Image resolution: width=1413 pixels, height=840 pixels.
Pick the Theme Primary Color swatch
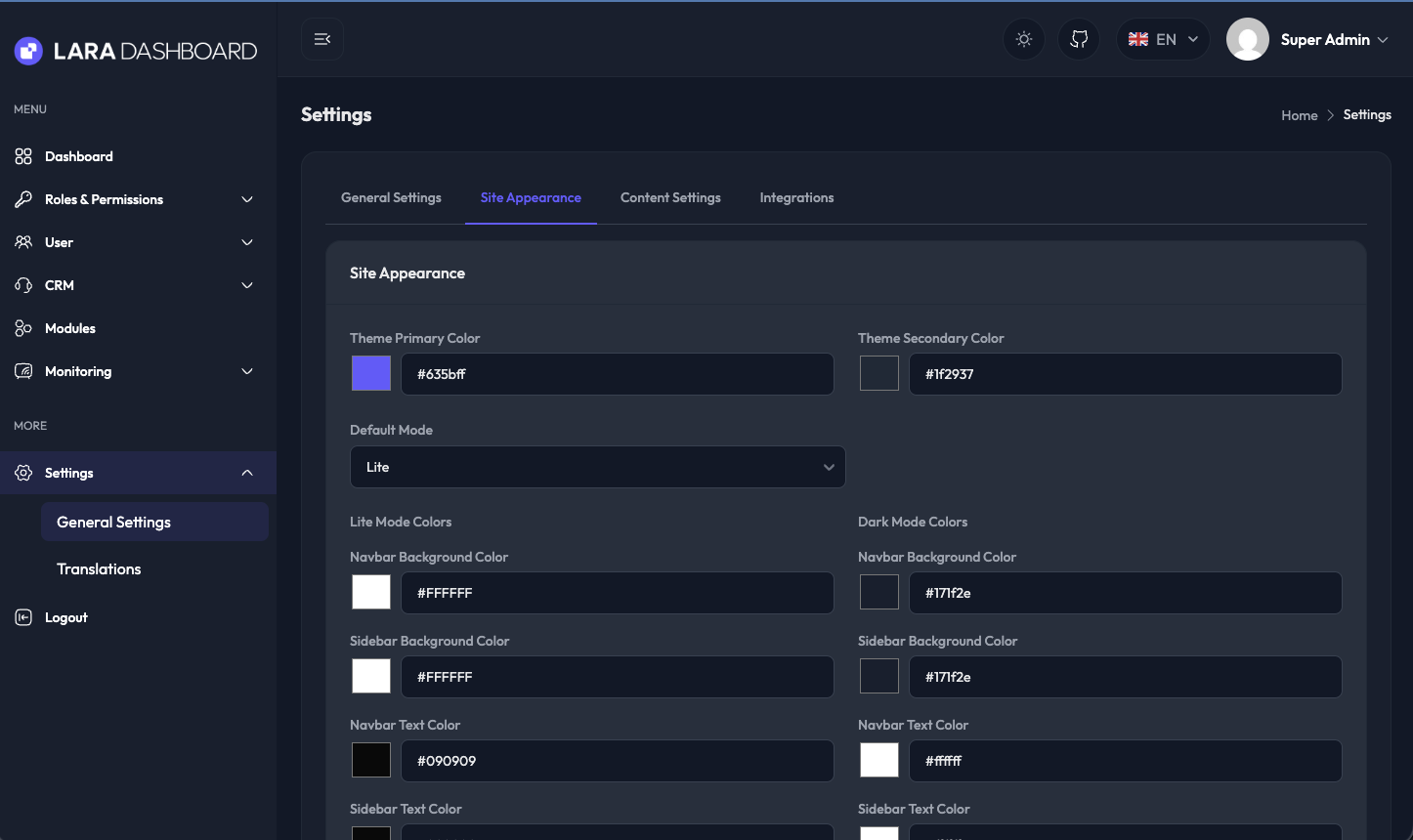coord(371,373)
